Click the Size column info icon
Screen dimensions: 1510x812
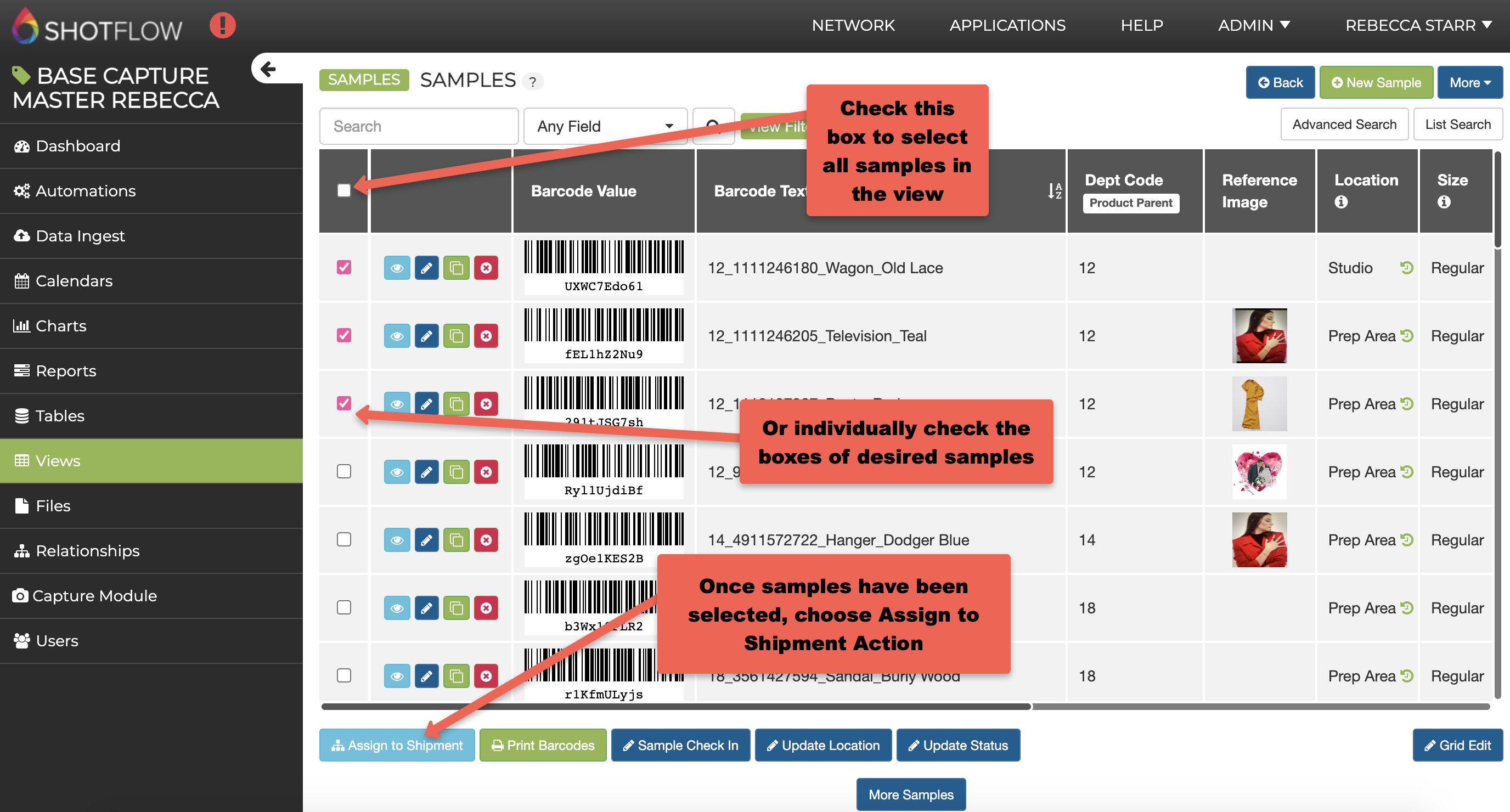1444,202
